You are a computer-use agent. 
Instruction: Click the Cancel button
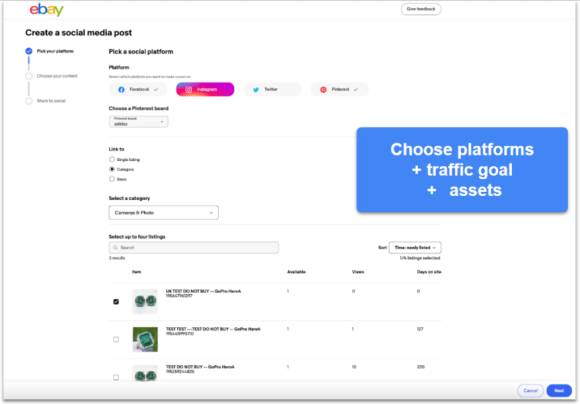click(530, 391)
